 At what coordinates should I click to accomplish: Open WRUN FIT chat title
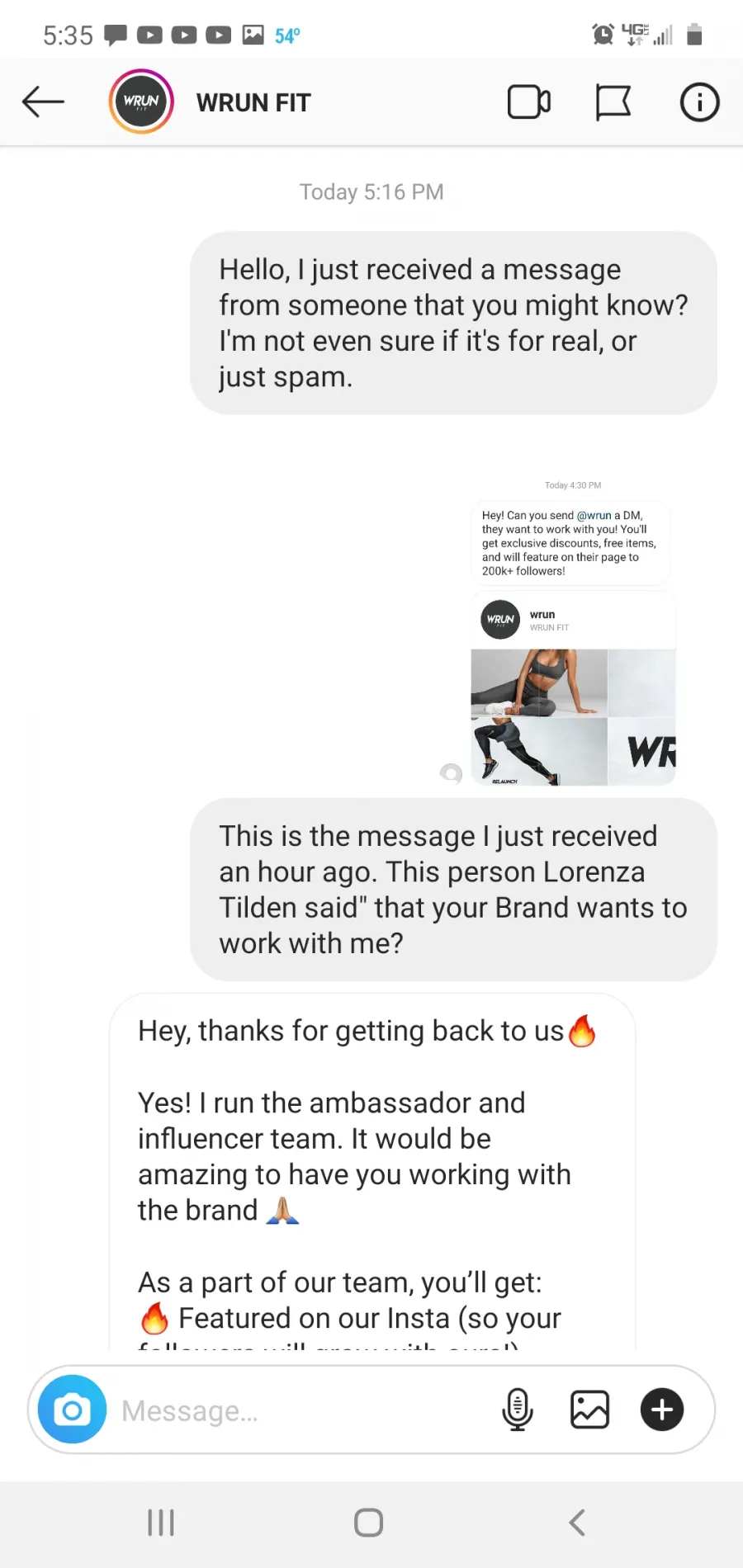coord(253,103)
